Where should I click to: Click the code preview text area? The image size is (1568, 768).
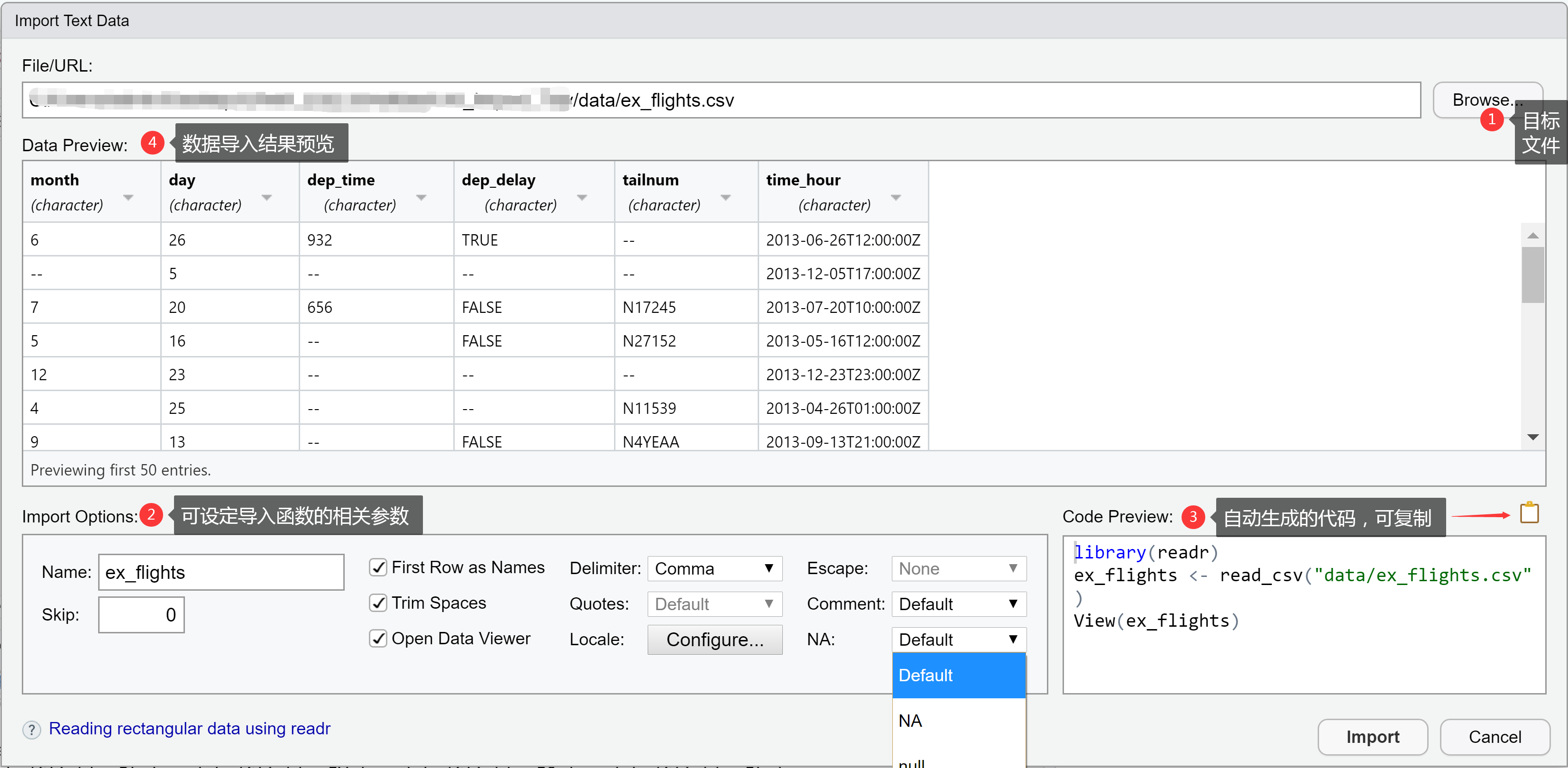[x=1304, y=615]
